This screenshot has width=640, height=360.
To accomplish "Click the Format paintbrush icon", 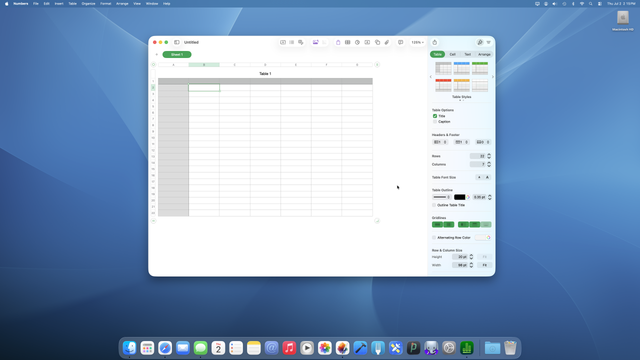I will coord(480,42).
